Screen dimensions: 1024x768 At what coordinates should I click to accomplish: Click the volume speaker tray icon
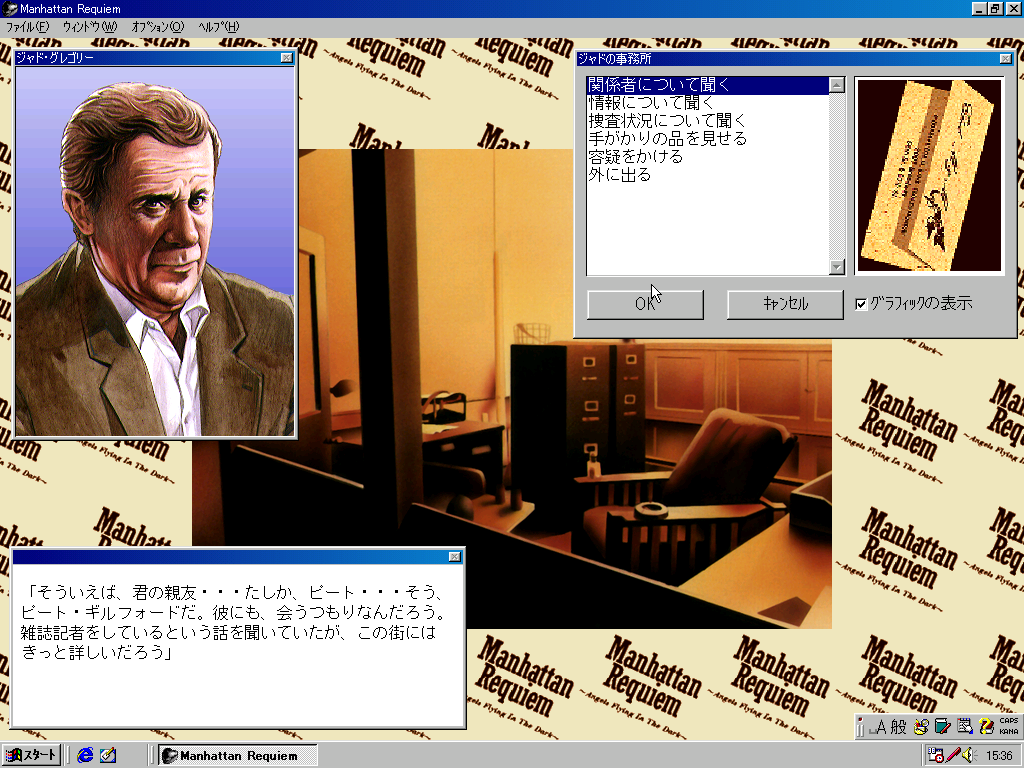[970, 755]
